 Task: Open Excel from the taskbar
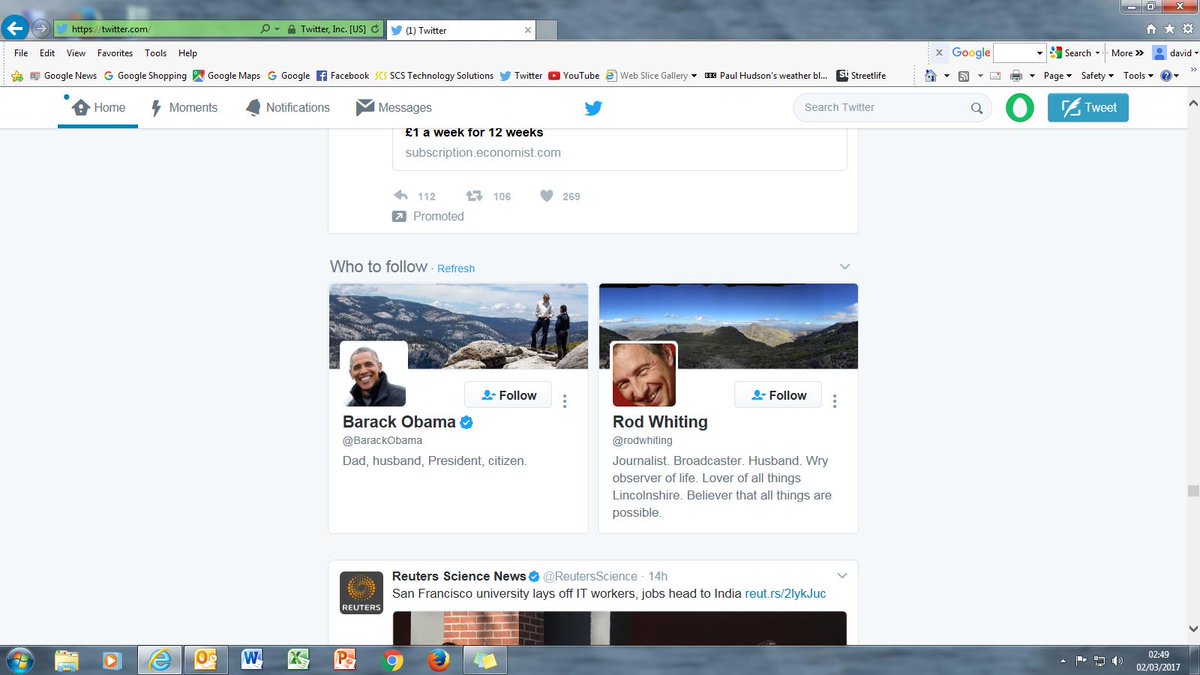[299, 659]
